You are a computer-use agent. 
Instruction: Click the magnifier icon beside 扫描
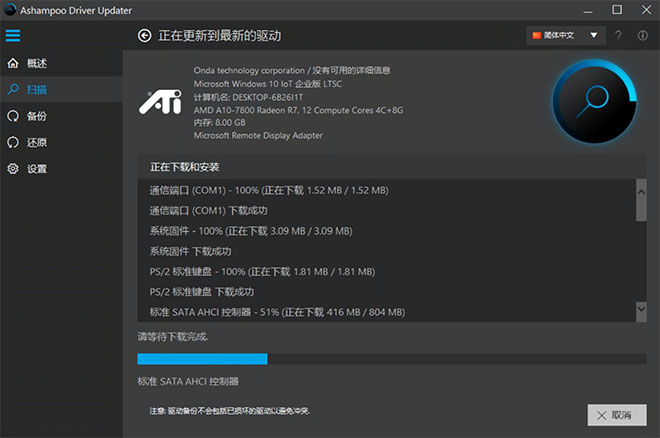pos(13,89)
